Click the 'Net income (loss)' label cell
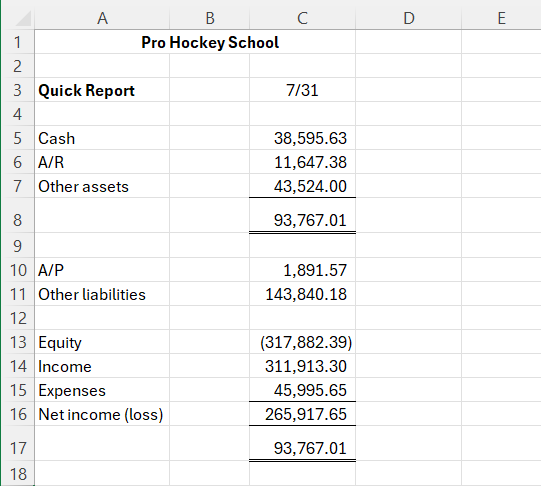This screenshot has height=486, width=541. 102,414
